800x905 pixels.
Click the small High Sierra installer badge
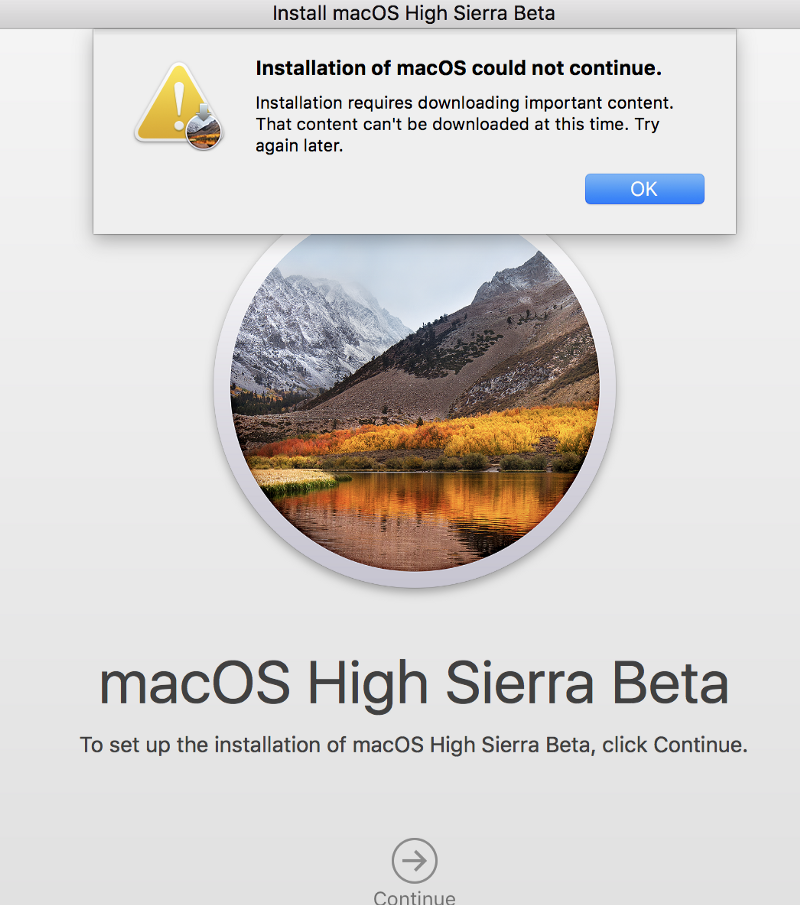tap(204, 132)
